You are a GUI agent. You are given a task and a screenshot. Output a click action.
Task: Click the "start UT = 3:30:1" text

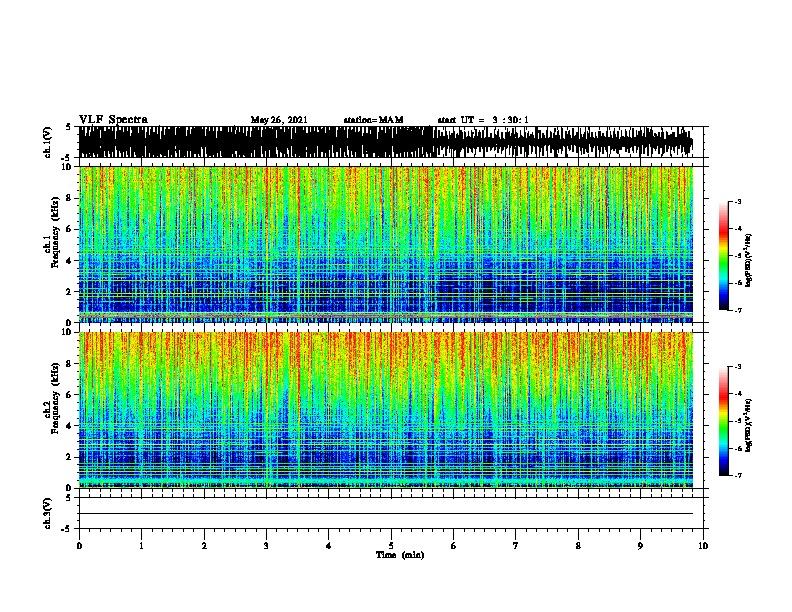point(483,120)
